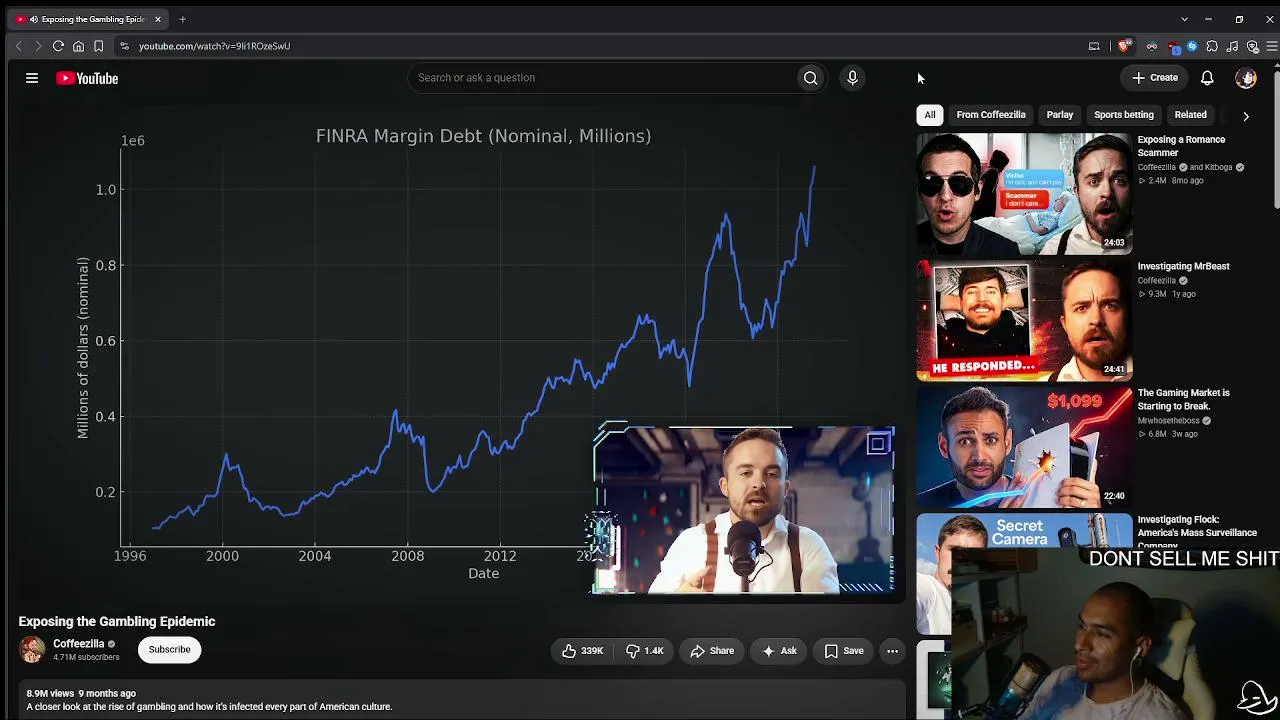Switch to the Exposing the Gambling Epidemic tab
1280x720 pixels.
(89, 19)
